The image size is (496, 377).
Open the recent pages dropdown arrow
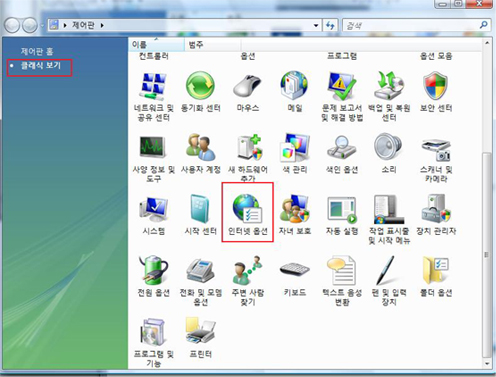(x=42, y=25)
